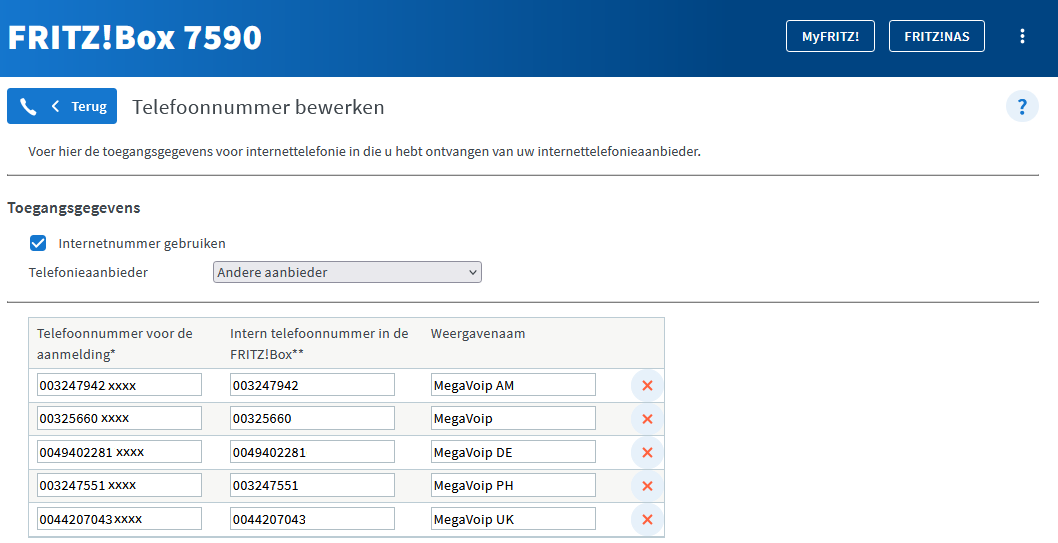
Task: Open the help question mark icon
Action: 1021,107
